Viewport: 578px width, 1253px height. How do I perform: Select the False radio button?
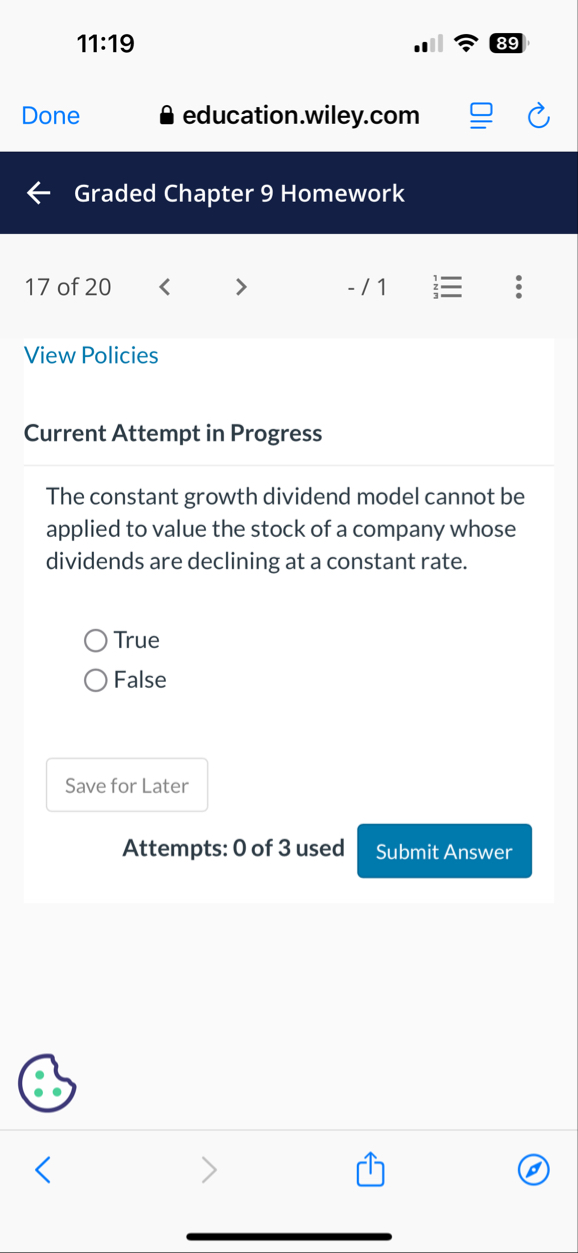95,680
